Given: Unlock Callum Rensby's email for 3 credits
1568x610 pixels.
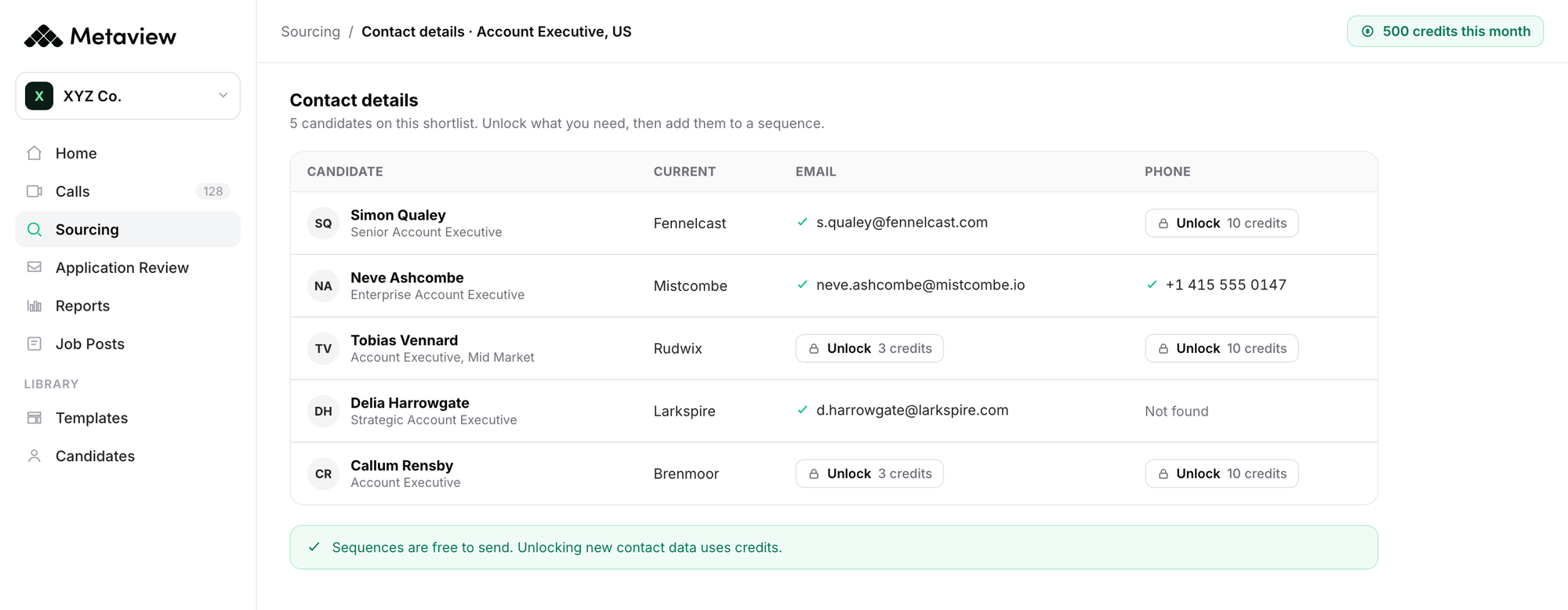Looking at the screenshot, I should click(x=869, y=474).
